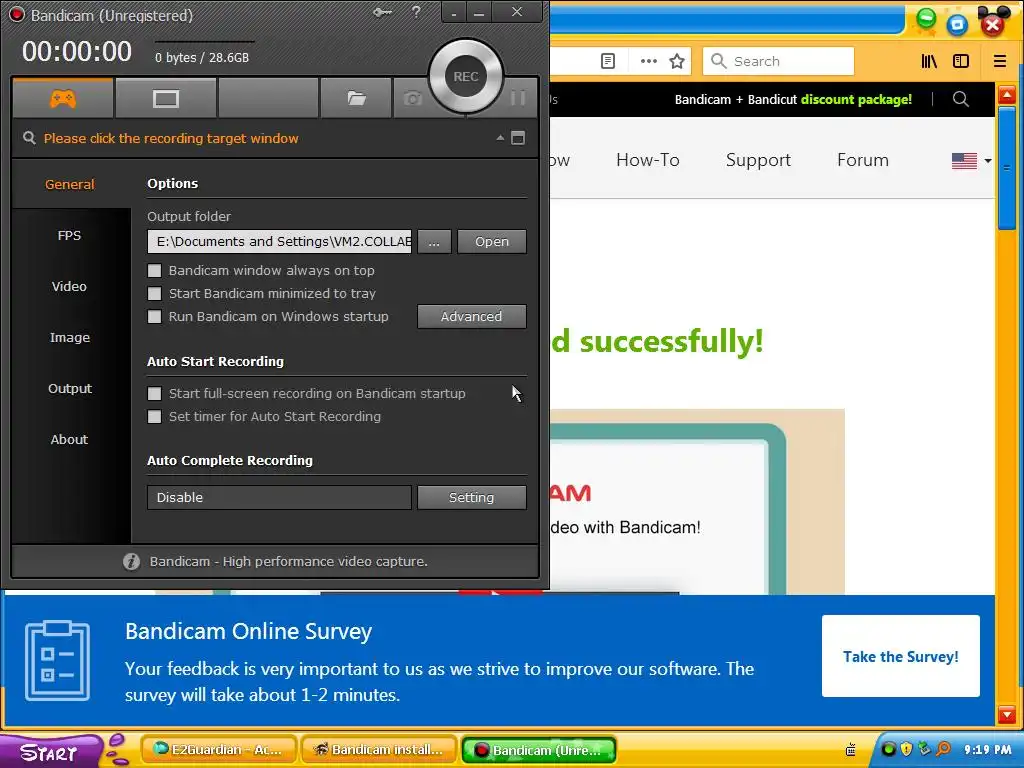Open the About tab

[69, 439]
